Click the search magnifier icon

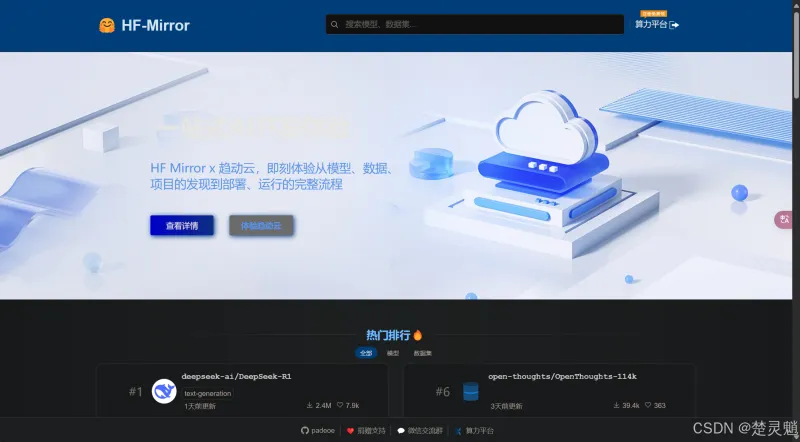334,24
